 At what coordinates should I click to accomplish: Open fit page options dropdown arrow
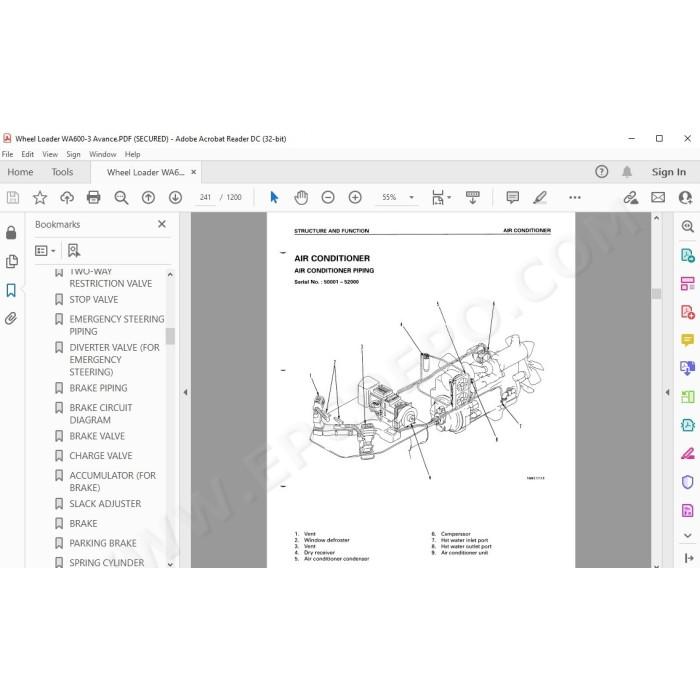click(449, 197)
